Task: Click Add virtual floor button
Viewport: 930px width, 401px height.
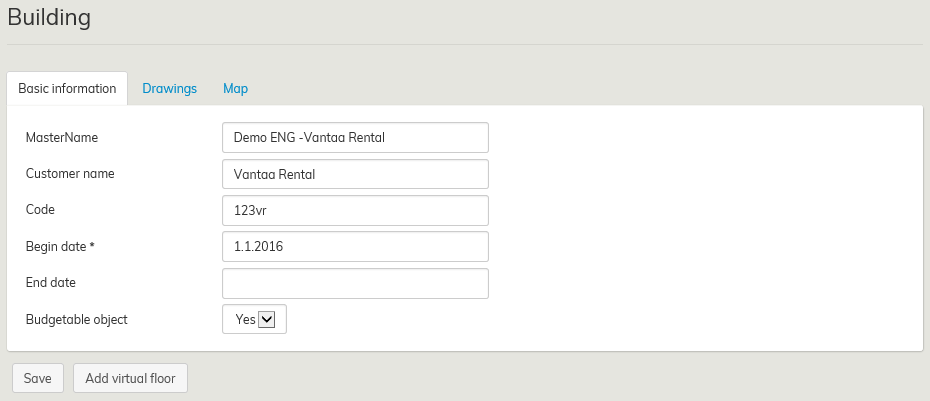Action: [130, 379]
